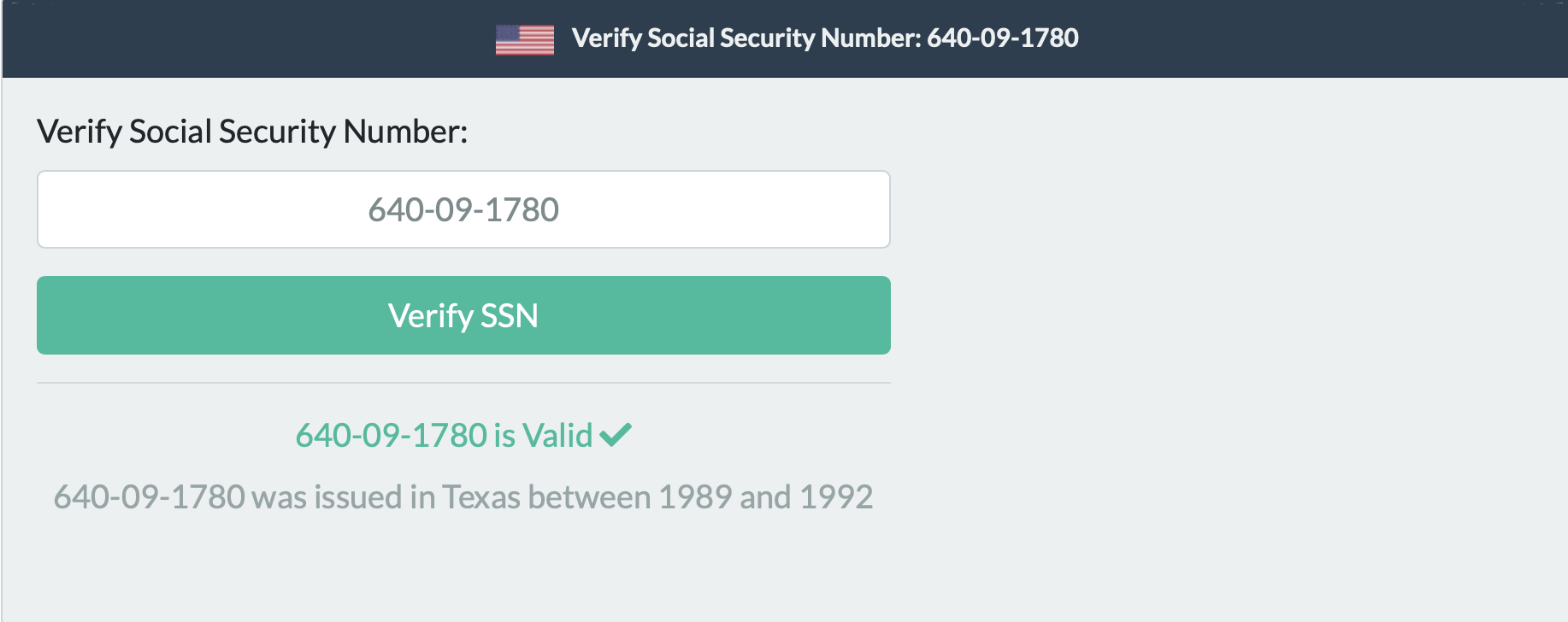Focus the SSN input field
1568x622 pixels.
(x=463, y=209)
